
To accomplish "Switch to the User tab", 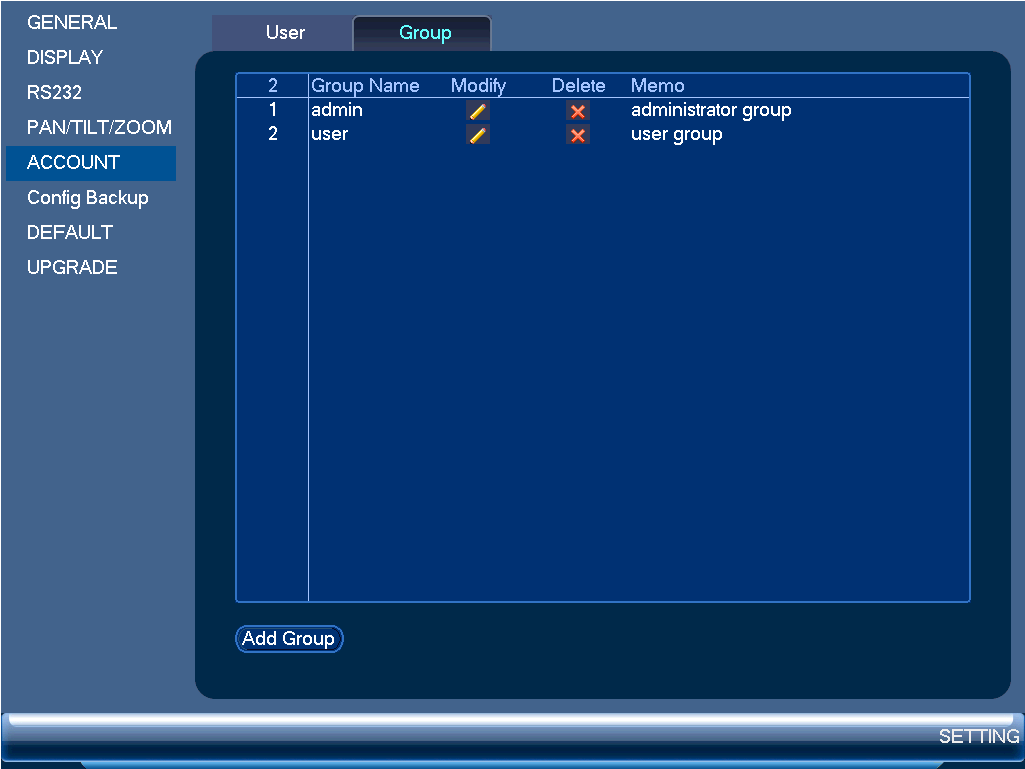I will click(285, 33).
